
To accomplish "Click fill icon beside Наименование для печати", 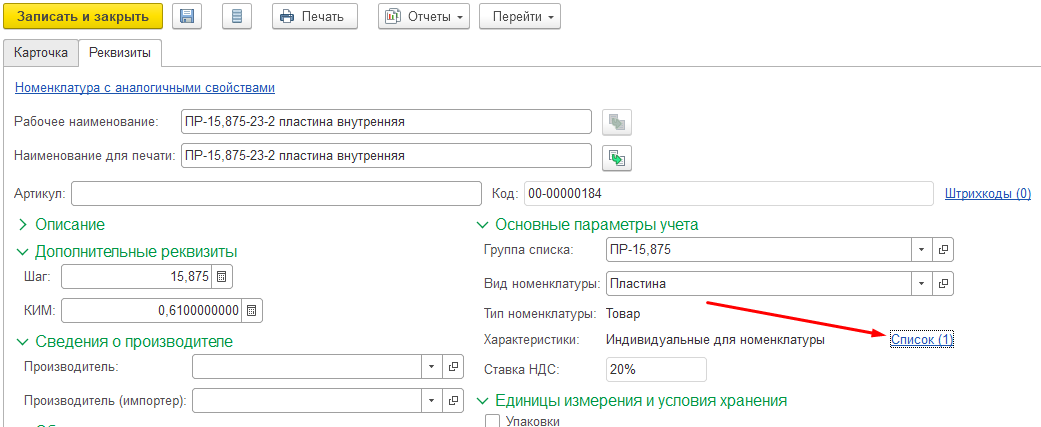I will point(617,158).
